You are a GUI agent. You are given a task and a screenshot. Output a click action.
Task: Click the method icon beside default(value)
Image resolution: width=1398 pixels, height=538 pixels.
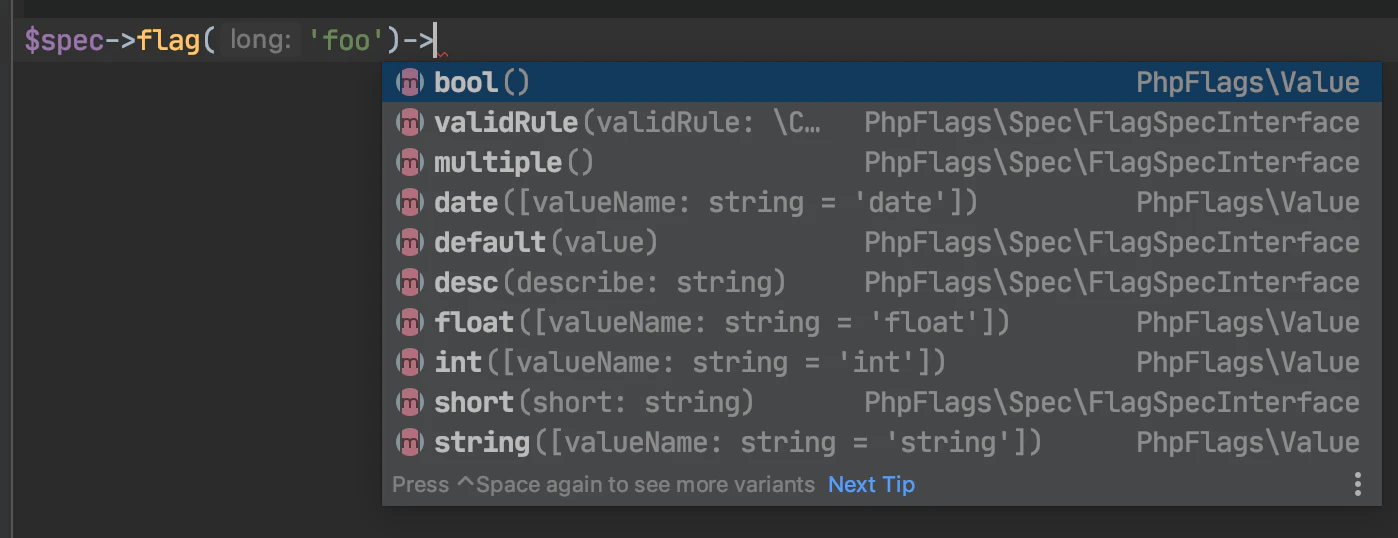[410, 242]
